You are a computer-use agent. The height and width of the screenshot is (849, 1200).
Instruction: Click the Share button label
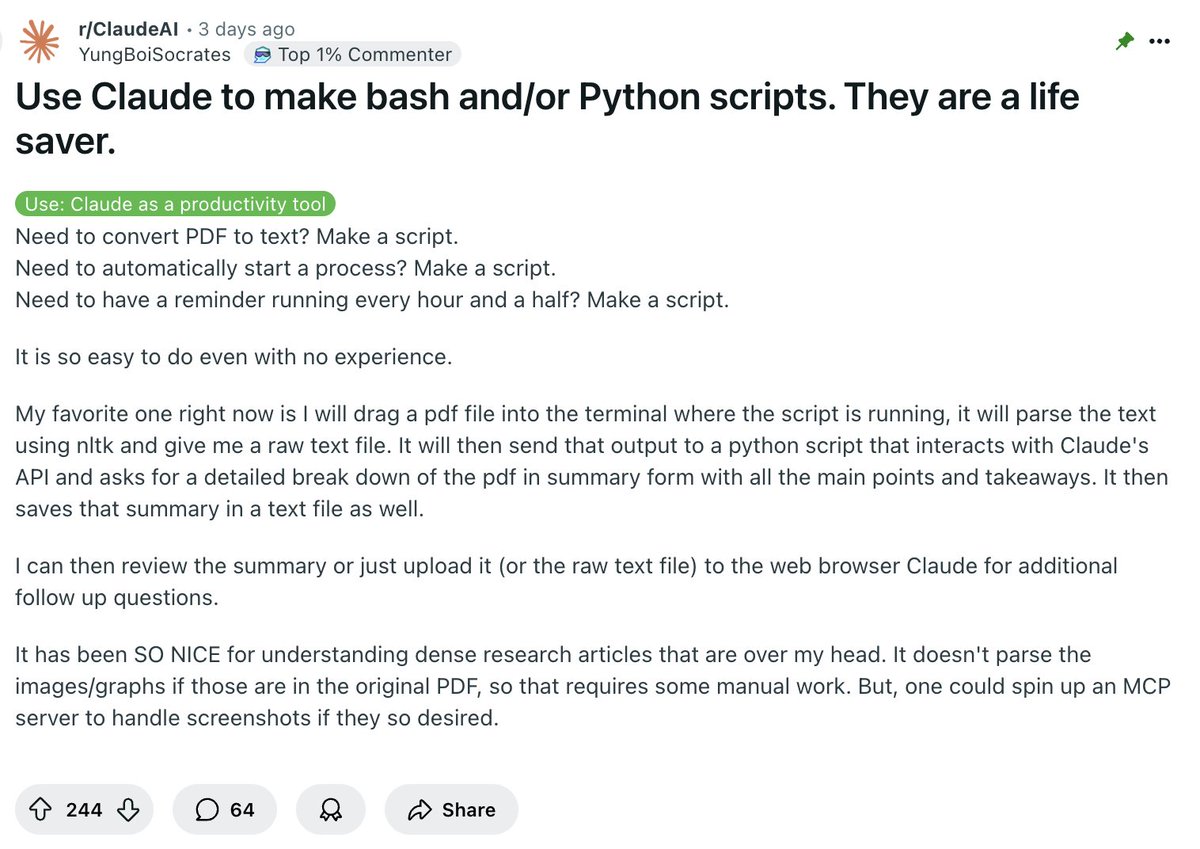click(x=468, y=809)
